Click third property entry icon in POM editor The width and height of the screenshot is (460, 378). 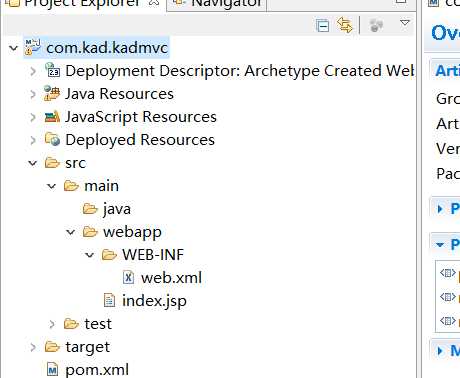[447, 321]
